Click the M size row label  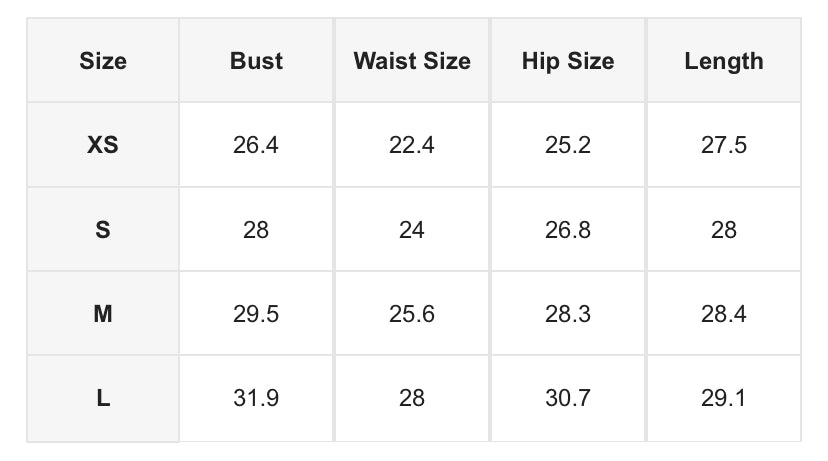pyautogui.click(x=103, y=314)
